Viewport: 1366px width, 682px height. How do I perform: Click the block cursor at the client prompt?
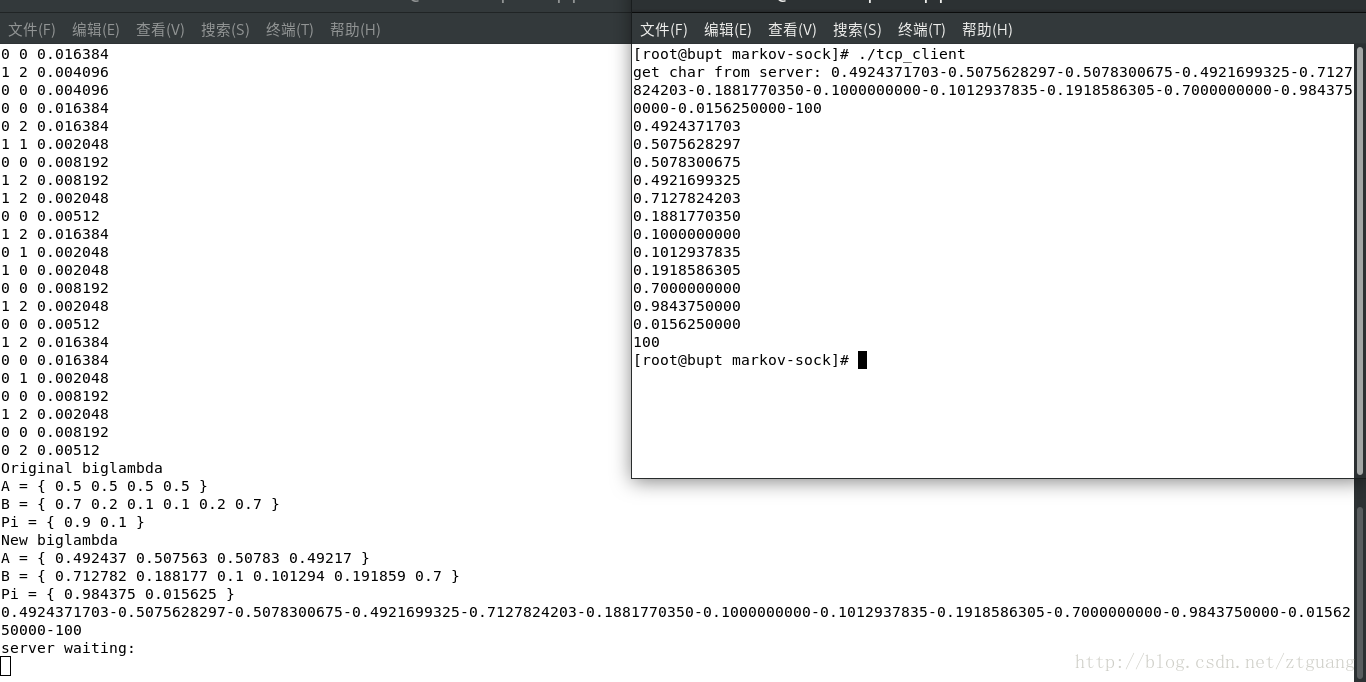point(862,360)
